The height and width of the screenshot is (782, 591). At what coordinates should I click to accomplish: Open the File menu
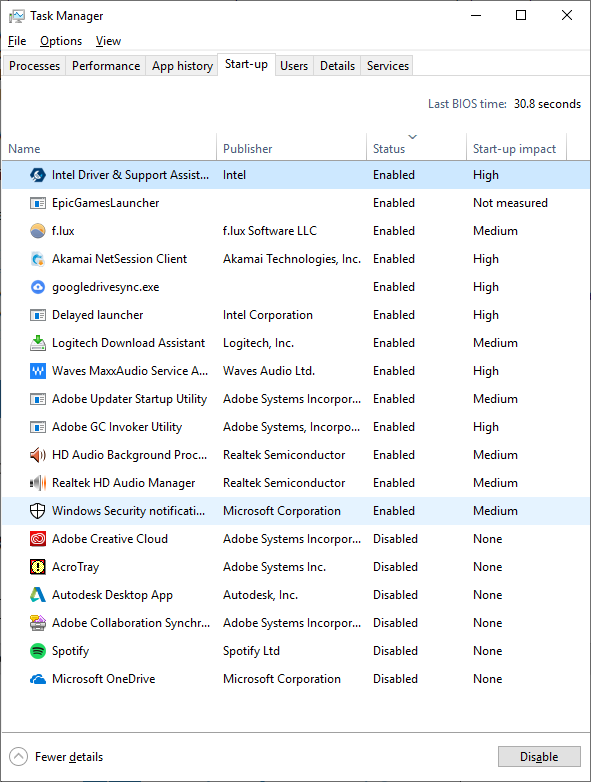(17, 41)
